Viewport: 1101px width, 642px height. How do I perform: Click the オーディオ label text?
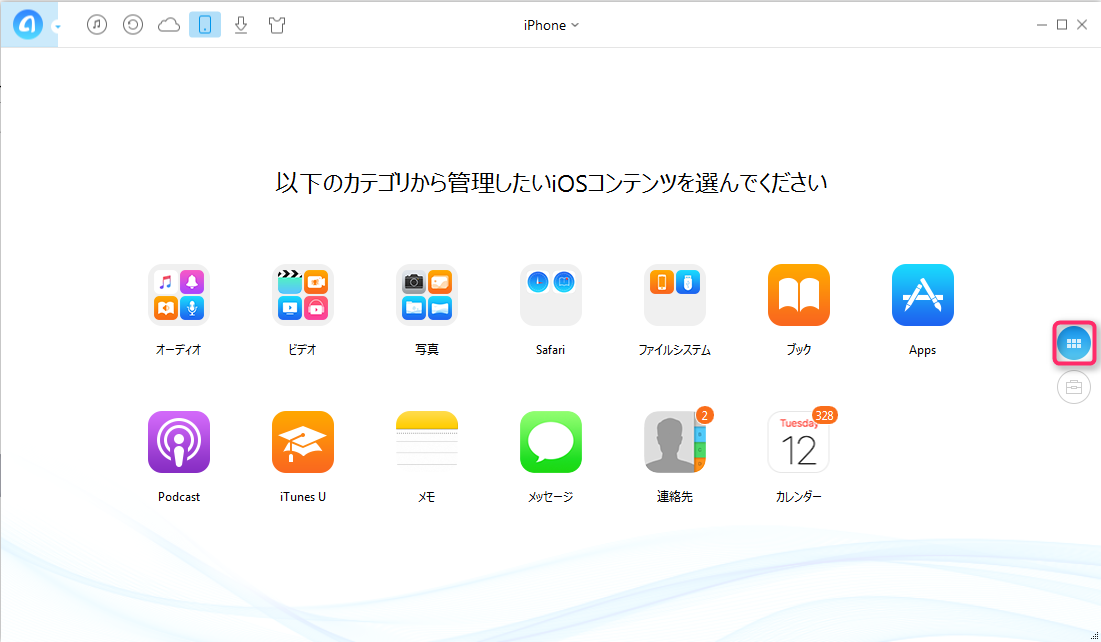pyautogui.click(x=178, y=350)
